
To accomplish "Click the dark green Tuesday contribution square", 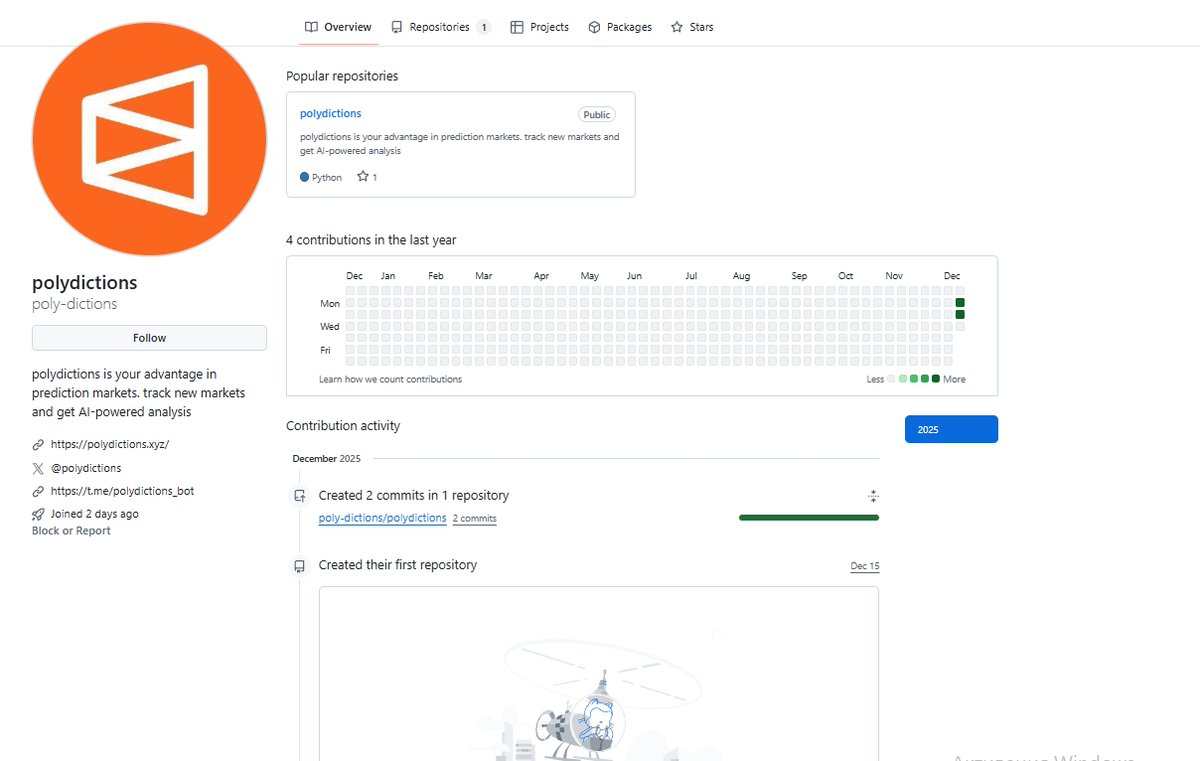I will 960,314.
